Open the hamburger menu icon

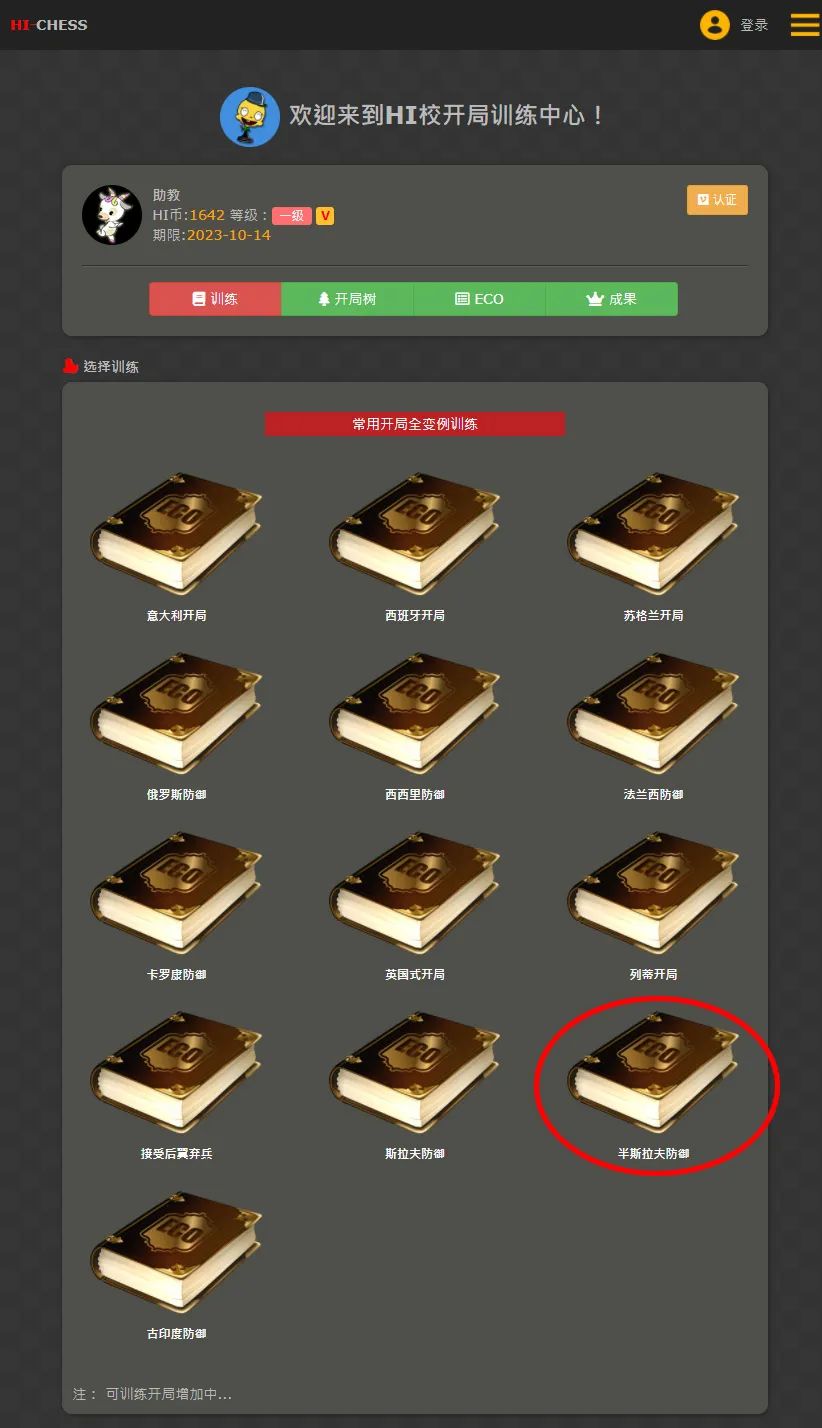[x=805, y=25]
